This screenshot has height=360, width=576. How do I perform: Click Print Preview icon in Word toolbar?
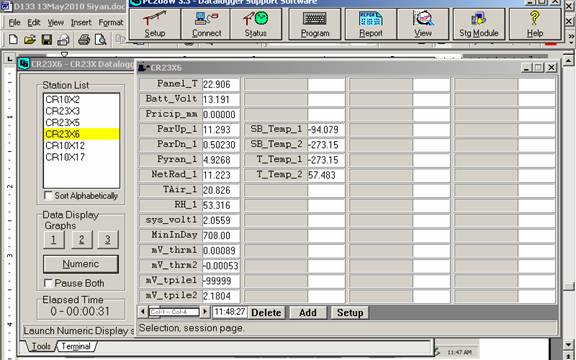coord(101,39)
